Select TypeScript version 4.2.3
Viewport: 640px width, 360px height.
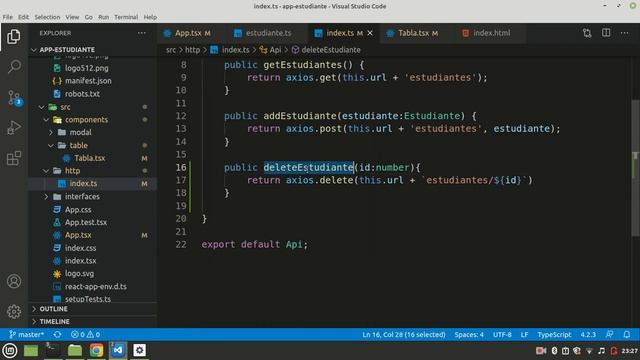588,334
